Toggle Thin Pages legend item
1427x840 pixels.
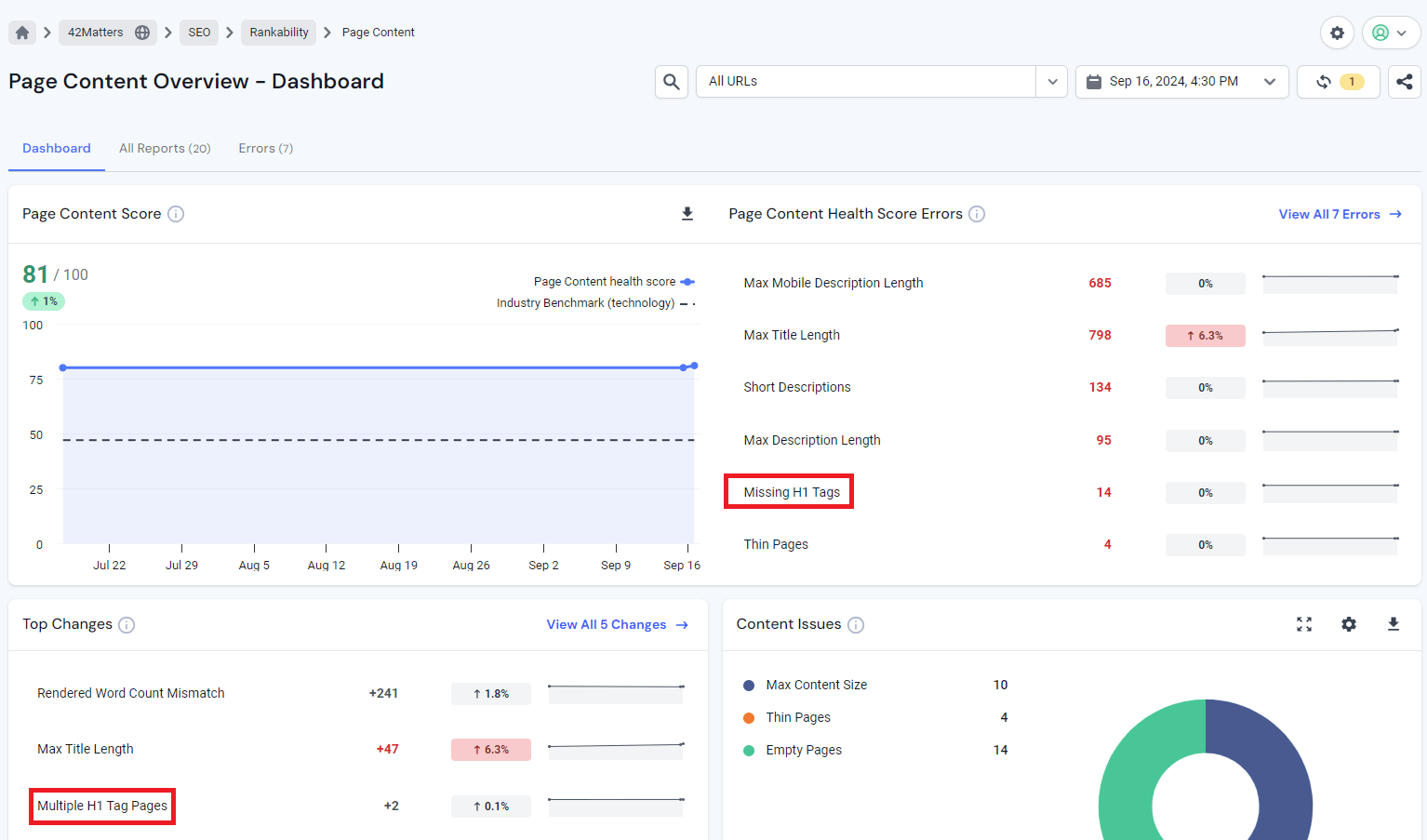787,718
